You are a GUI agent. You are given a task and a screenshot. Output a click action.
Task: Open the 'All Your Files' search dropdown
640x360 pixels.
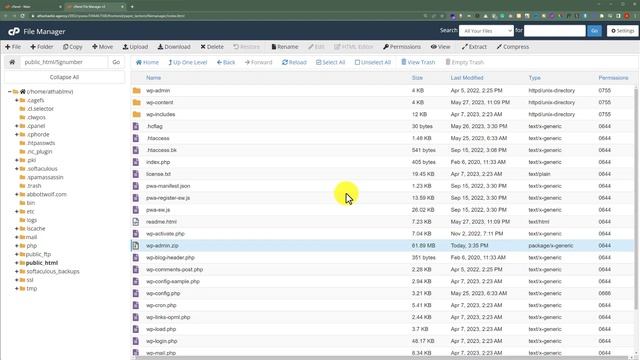point(486,31)
